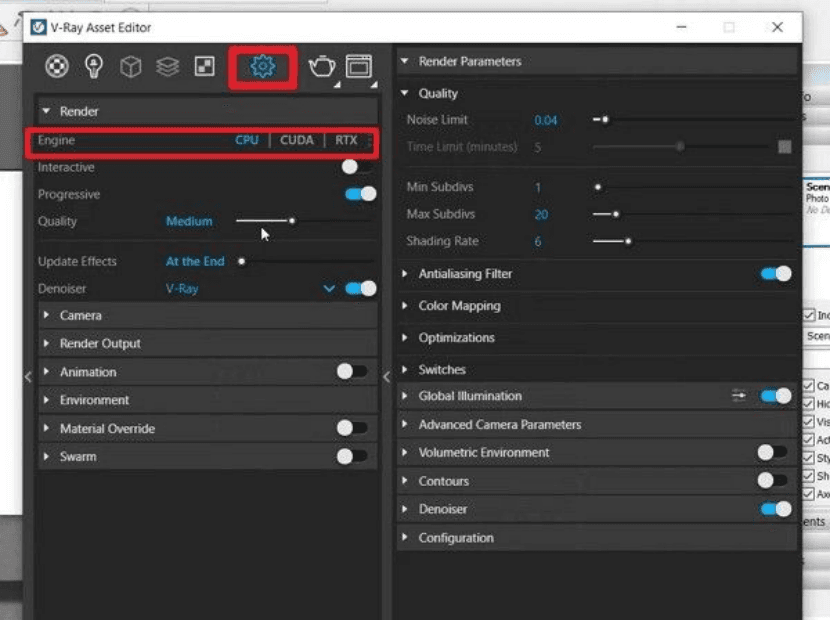Edit the Shading Rate value 6
The width and height of the screenshot is (830, 620).
(x=538, y=241)
